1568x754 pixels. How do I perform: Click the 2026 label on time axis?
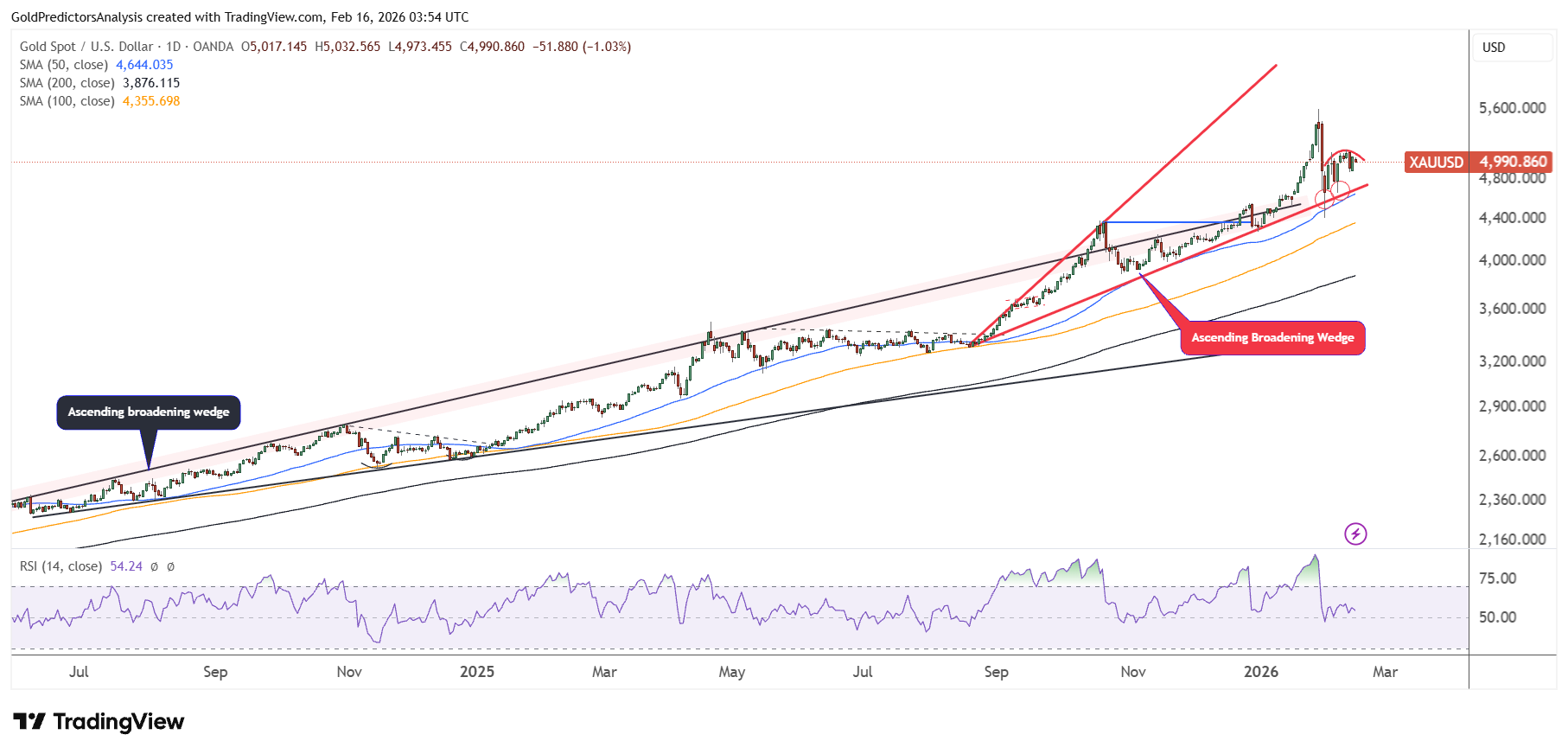(1260, 672)
